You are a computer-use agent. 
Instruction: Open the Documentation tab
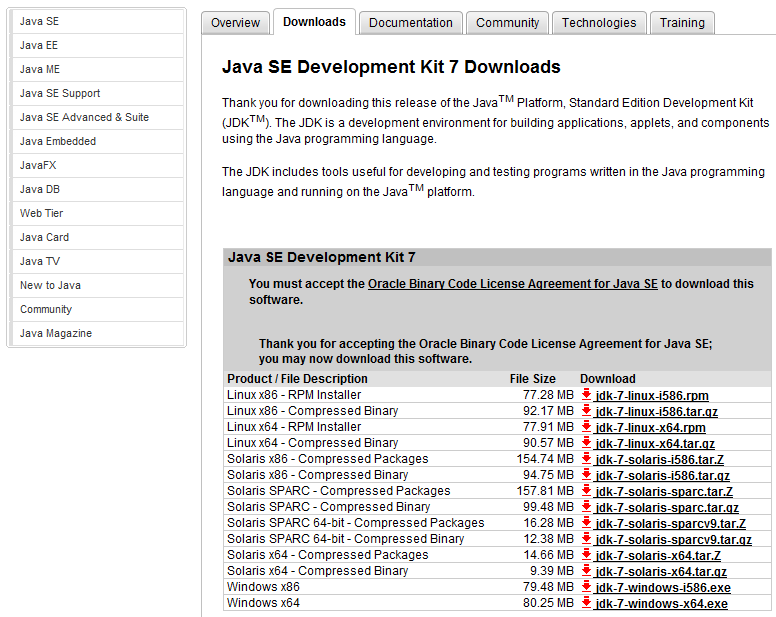pyautogui.click(x=410, y=23)
